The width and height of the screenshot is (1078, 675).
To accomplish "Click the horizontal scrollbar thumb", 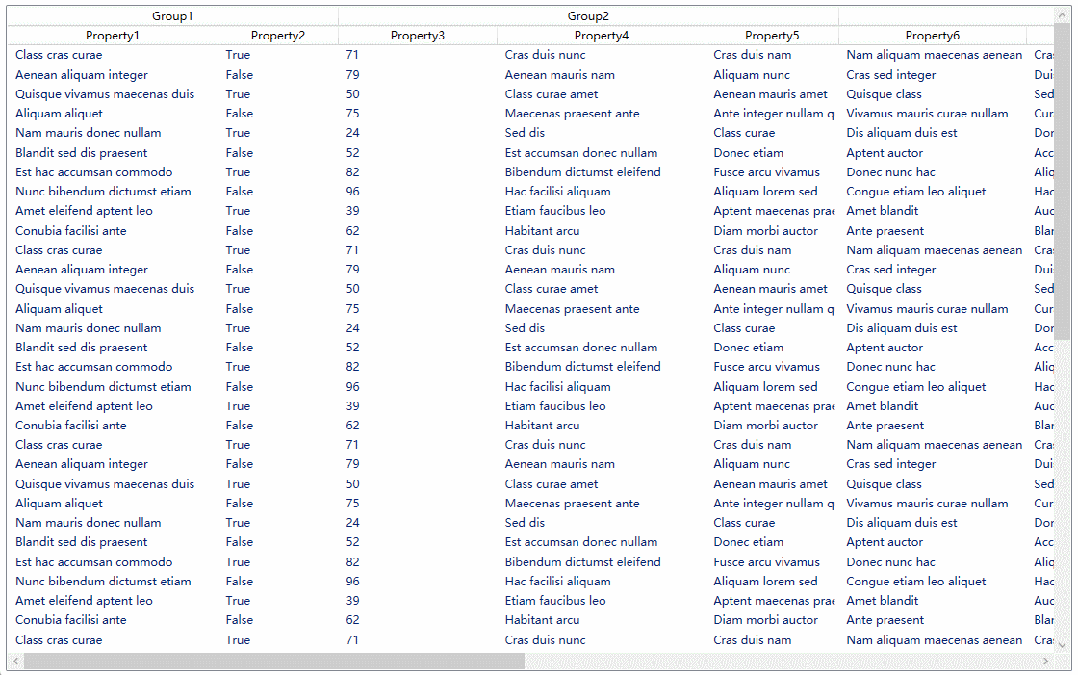I will [x=274, y=661].
